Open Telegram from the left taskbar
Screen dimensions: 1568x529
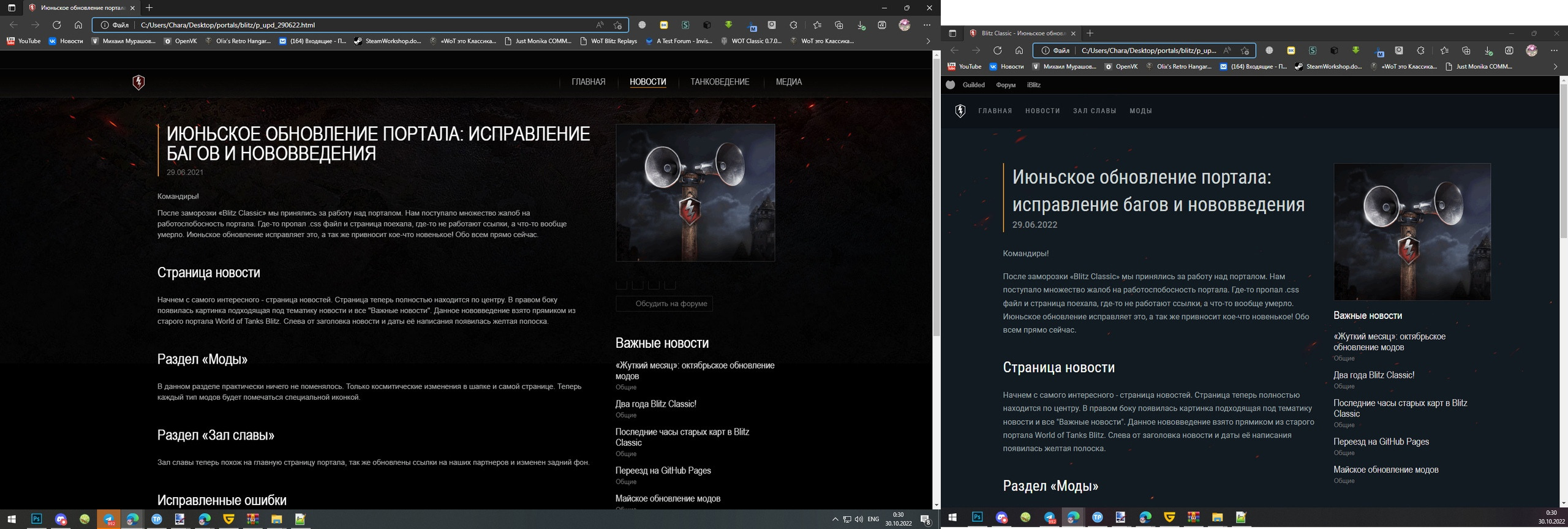(108, 519)
